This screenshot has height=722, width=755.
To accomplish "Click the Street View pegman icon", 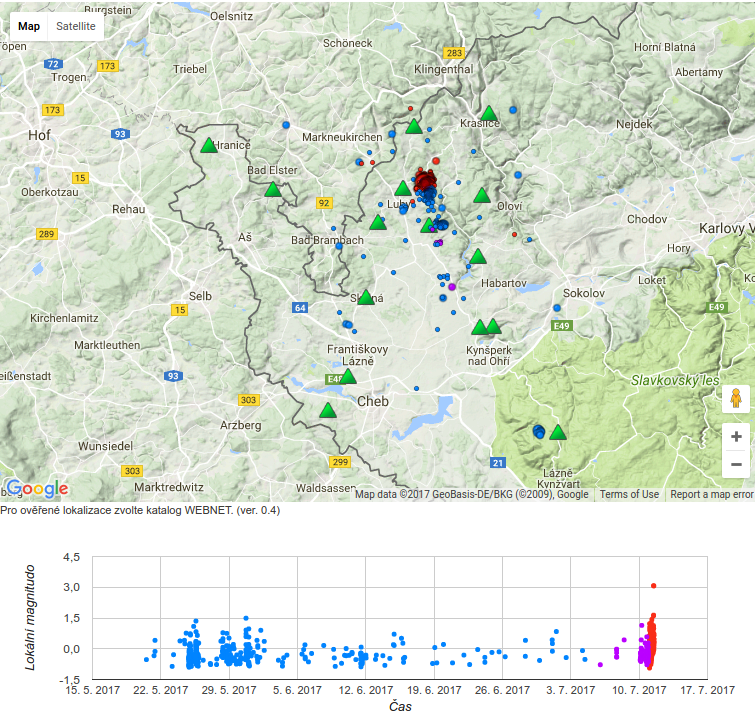I will 736,399.
